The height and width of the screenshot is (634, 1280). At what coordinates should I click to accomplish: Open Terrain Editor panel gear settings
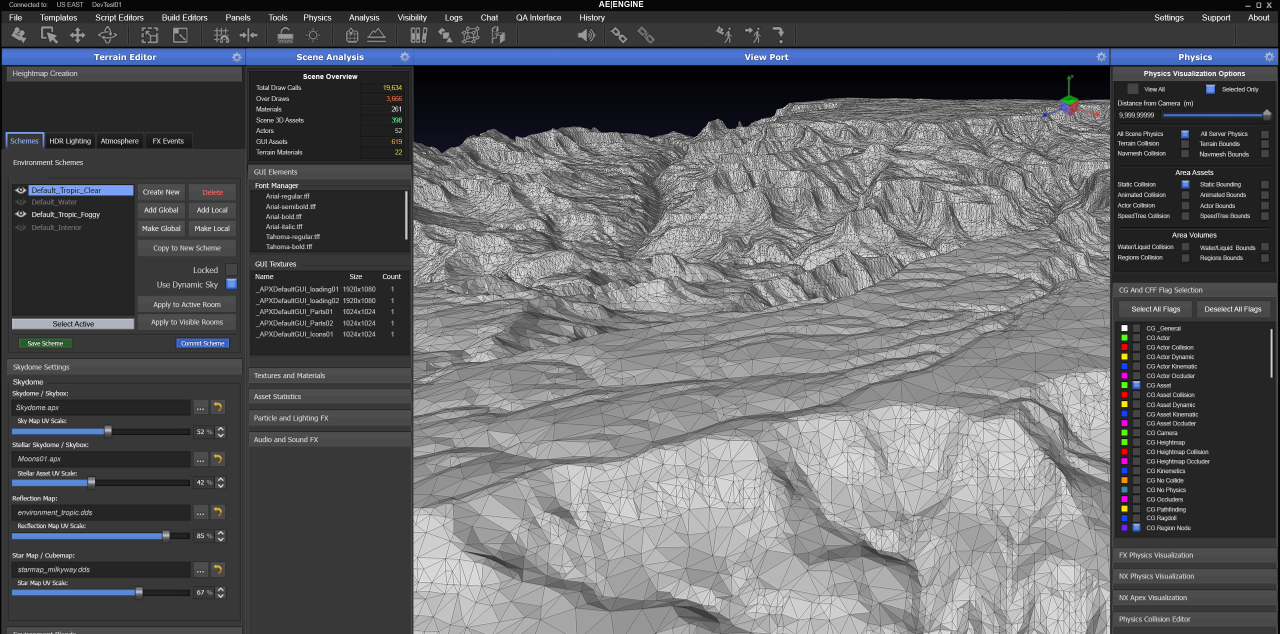pyautogui.click(x=236, y=57)
